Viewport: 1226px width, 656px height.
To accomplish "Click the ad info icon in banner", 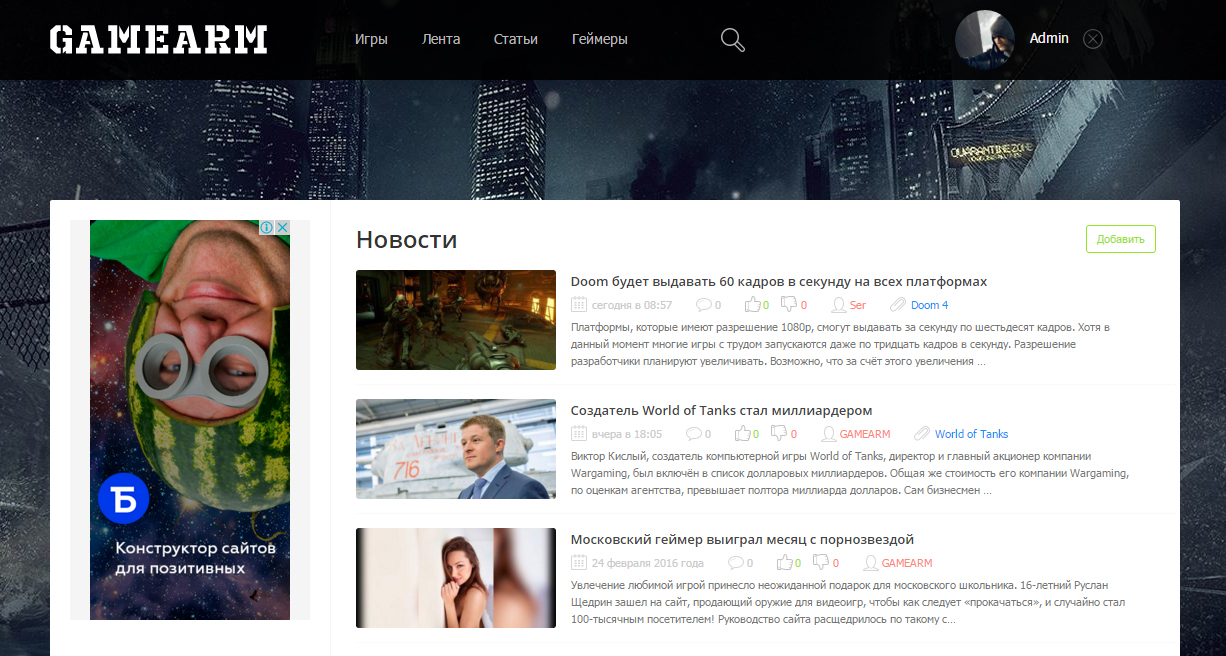I will pyautogui.click(x=267, y=228).
